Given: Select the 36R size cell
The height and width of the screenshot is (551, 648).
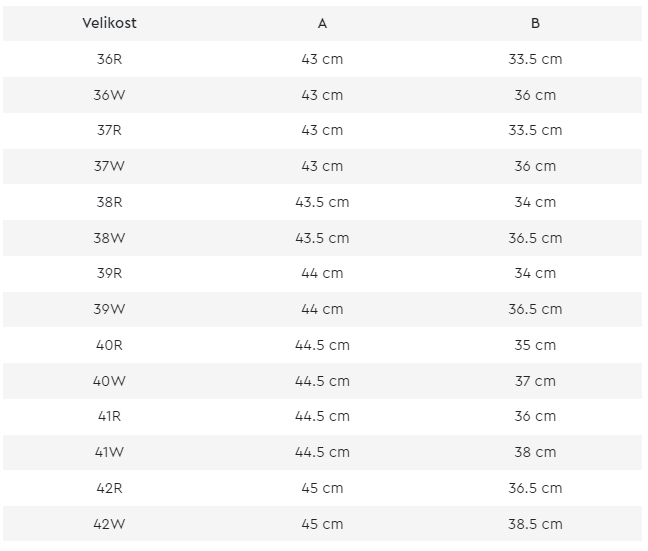Looking at the screenshot, I should [109, 59].
